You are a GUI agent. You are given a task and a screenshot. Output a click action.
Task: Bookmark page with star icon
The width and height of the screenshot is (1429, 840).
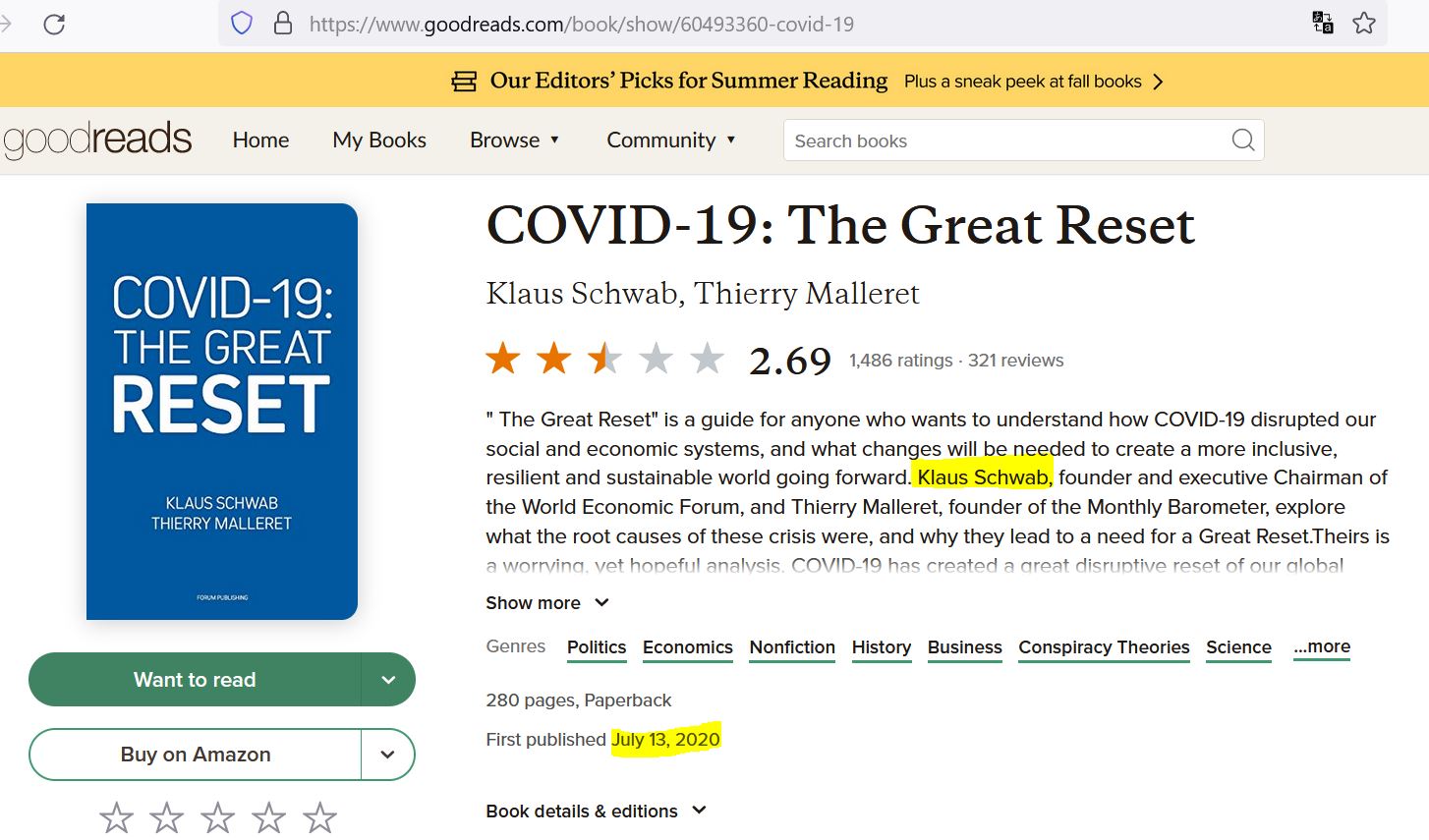click(1364, 23)
